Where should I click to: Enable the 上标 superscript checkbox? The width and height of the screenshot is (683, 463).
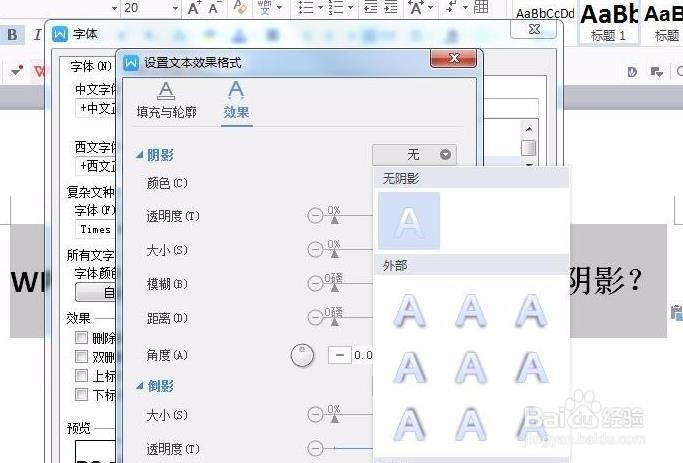(81, 375)
